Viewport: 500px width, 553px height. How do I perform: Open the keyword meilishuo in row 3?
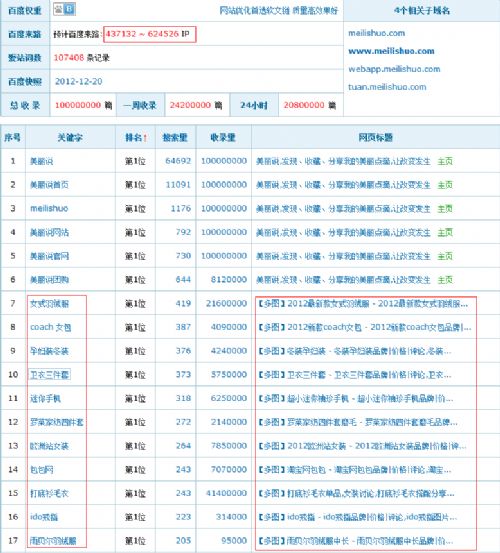(x=49, y=208)
